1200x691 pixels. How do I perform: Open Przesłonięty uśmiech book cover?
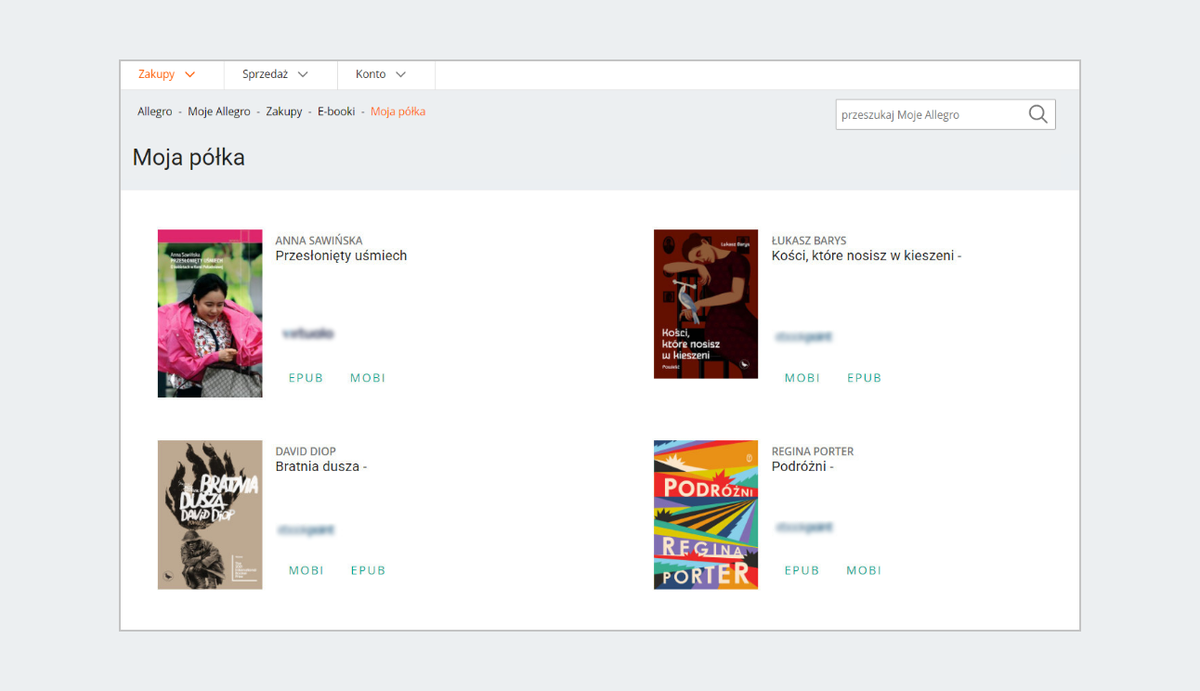[x=210, y=313]
